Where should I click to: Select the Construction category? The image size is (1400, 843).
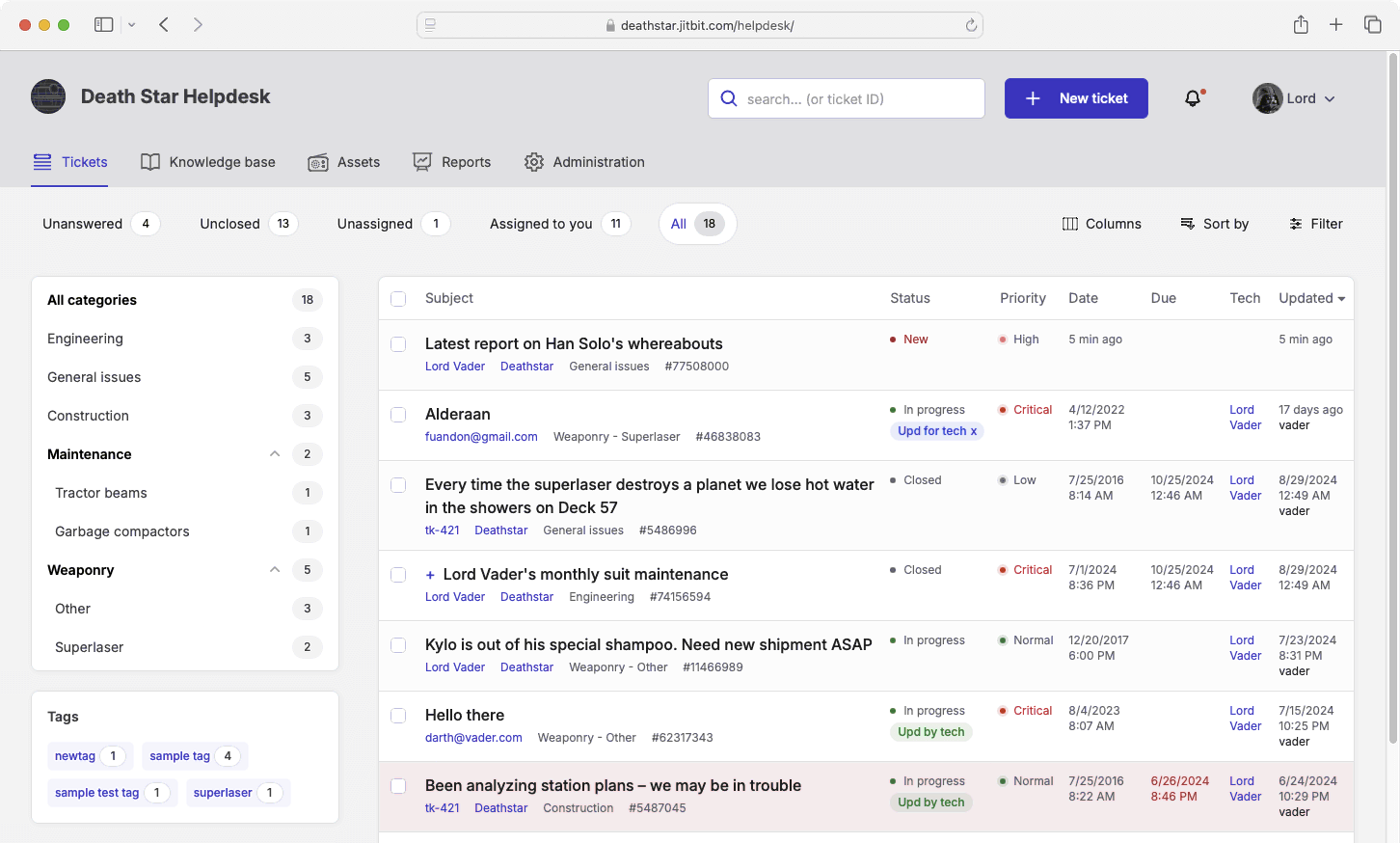(x=185, y=416)
